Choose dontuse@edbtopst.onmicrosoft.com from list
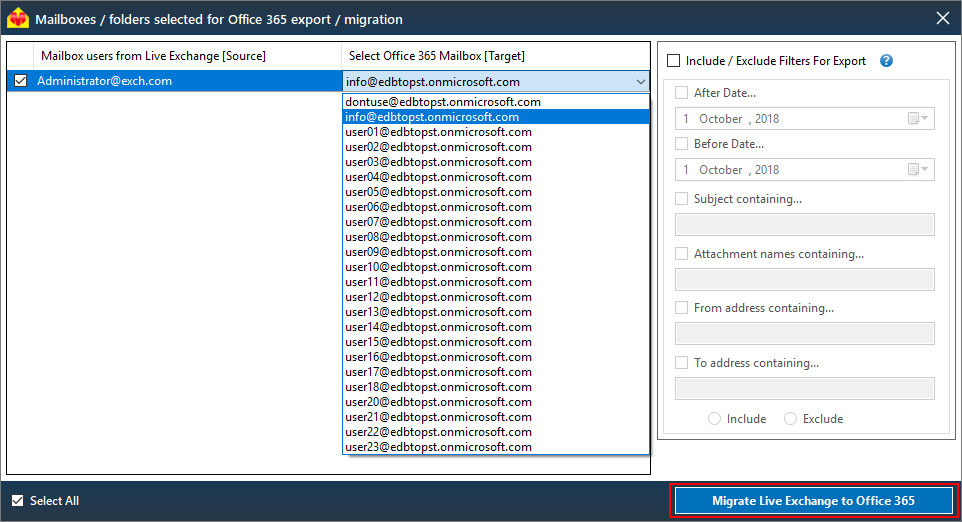The width and height of the screenshot is (962, 522). coord(496,102)
